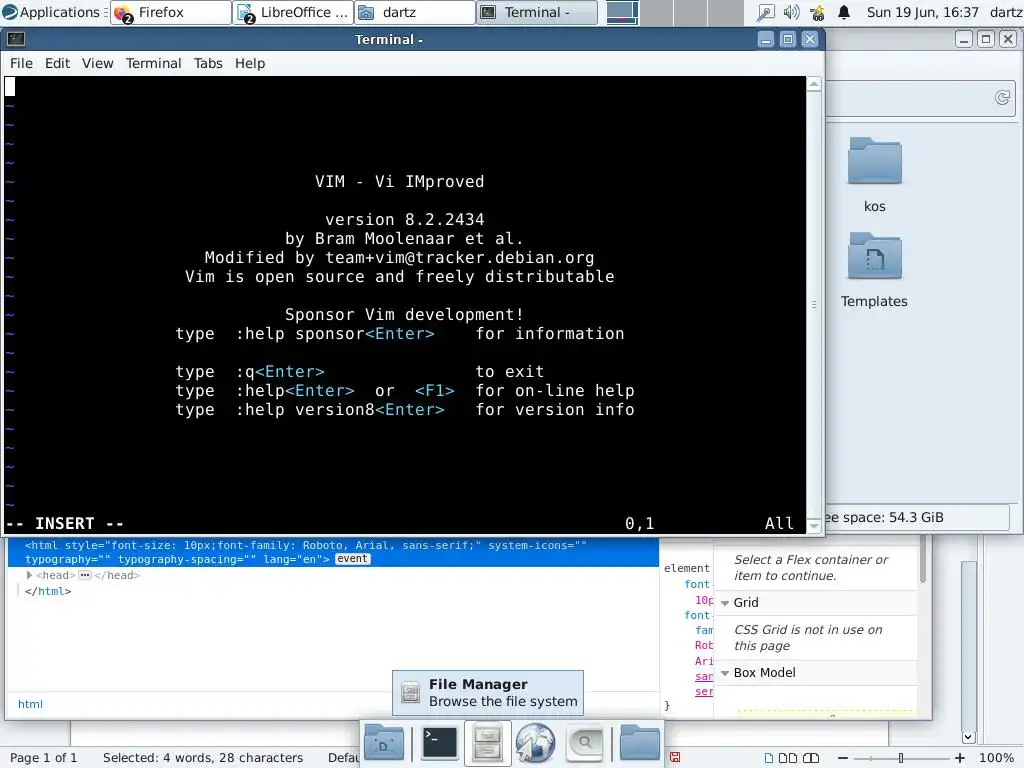Image resolution: width=1024 pixels, height=768 pixels.
Task: Maximize the file manager window
Action: point(986,39)
